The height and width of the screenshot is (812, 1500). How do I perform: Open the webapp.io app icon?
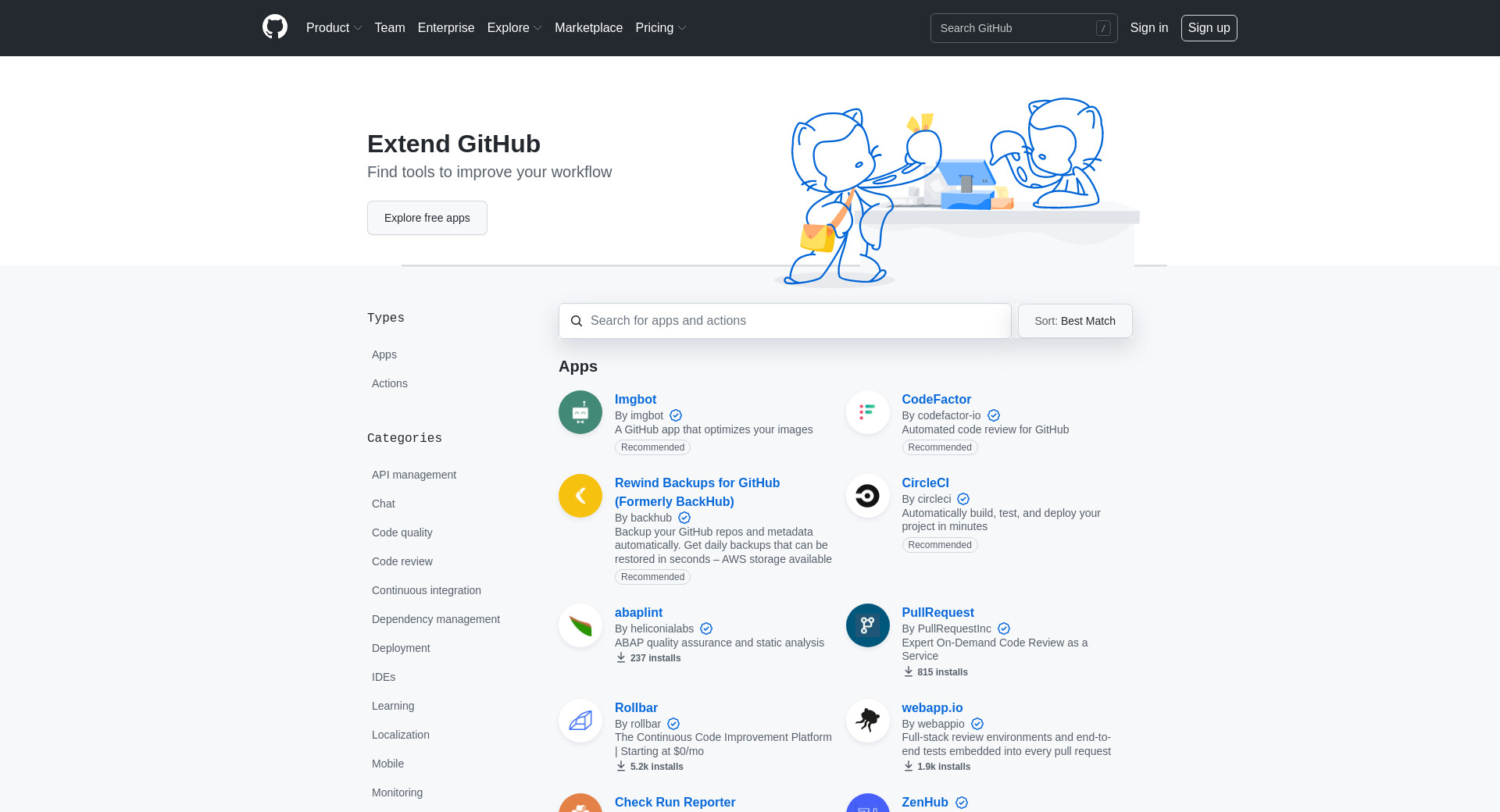(868, 721)
